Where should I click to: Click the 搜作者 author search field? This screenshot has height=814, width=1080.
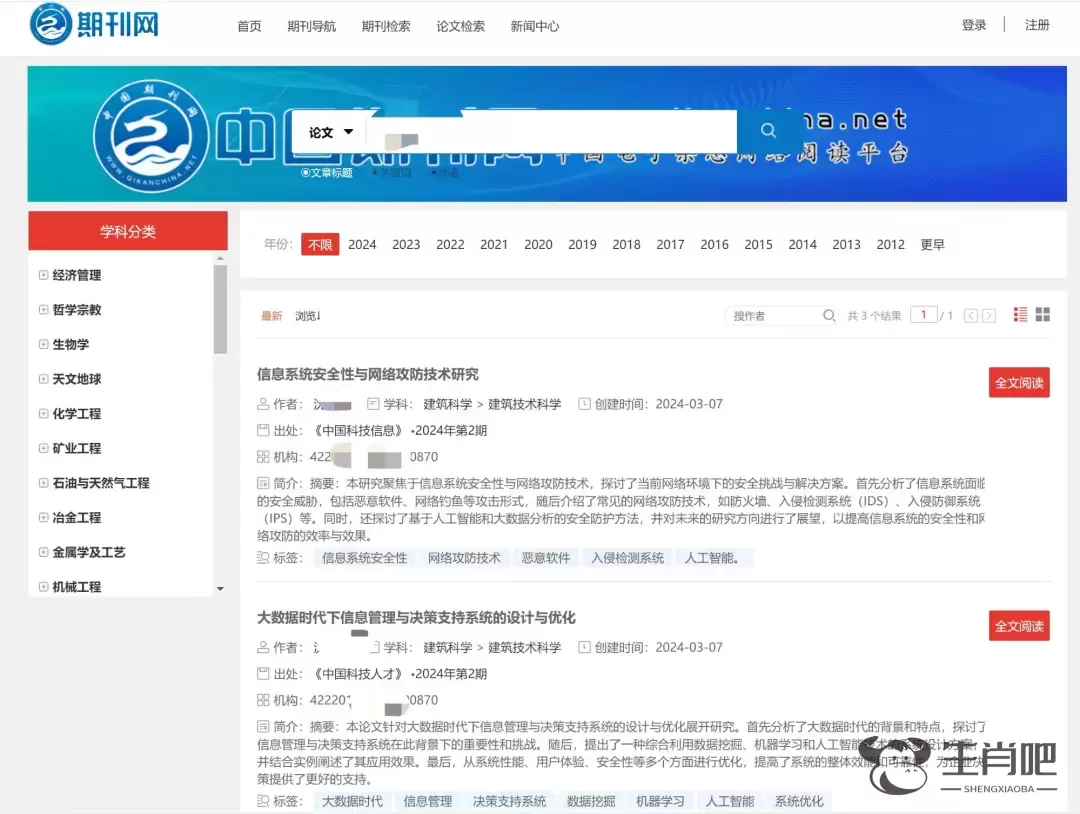click(x=773, y=316)
